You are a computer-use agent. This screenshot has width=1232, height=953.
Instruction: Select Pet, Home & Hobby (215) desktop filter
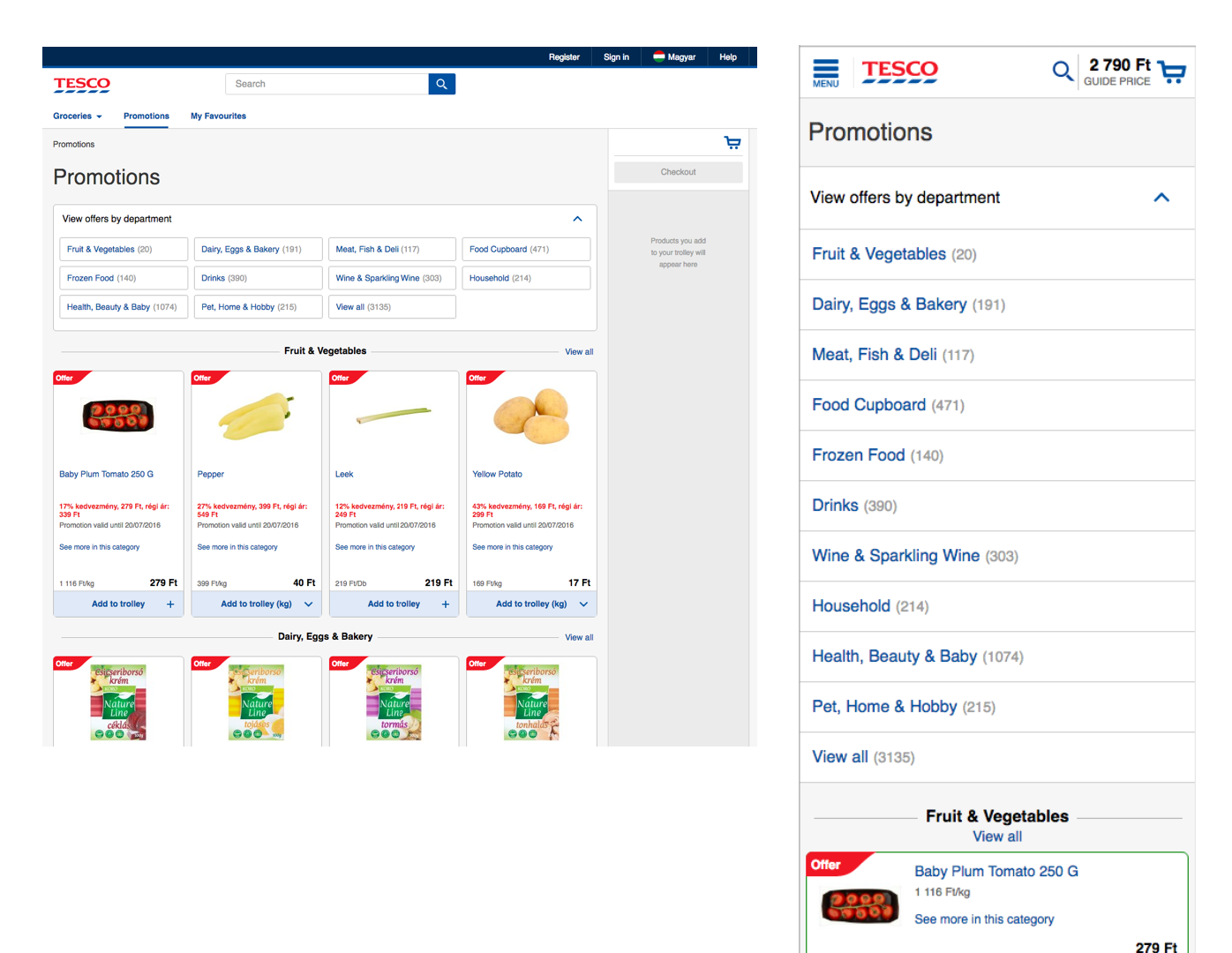point(258,307)
